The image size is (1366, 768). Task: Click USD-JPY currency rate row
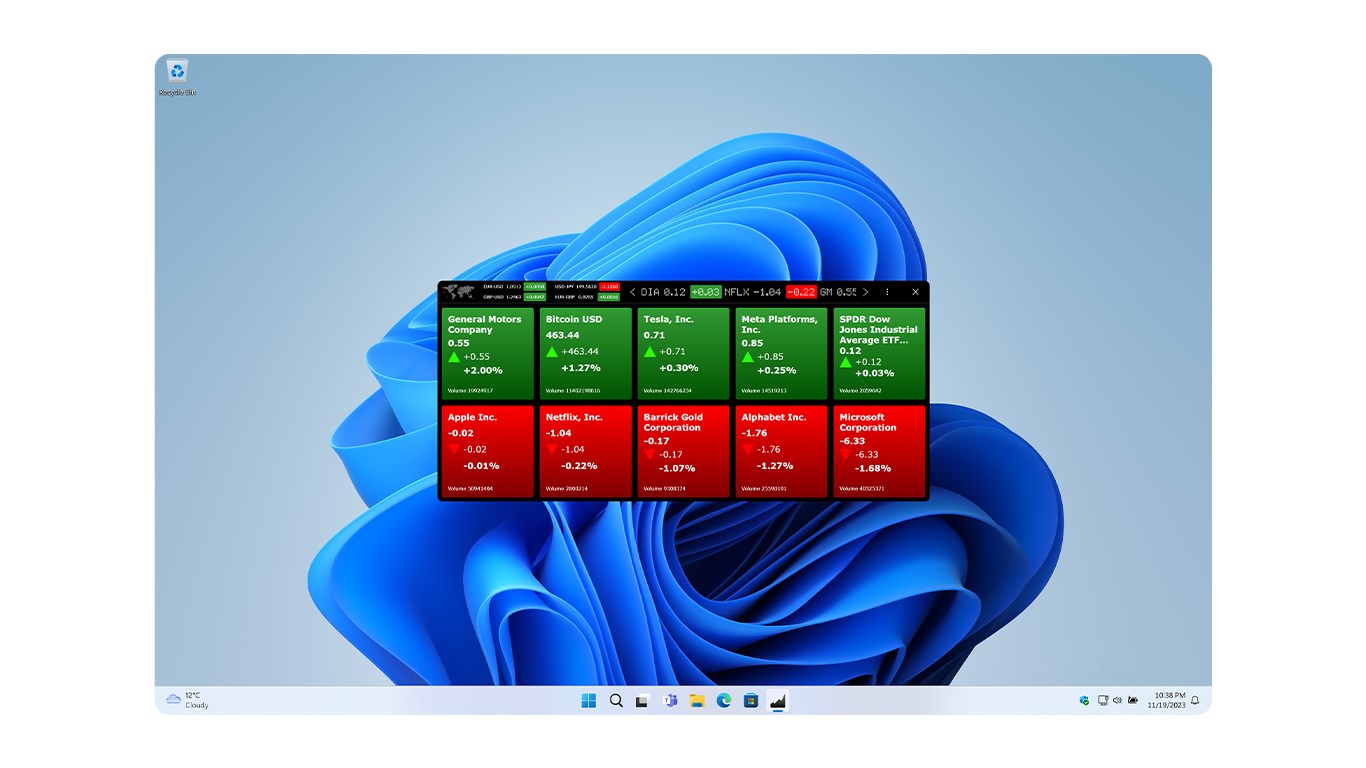click(587, 286)
